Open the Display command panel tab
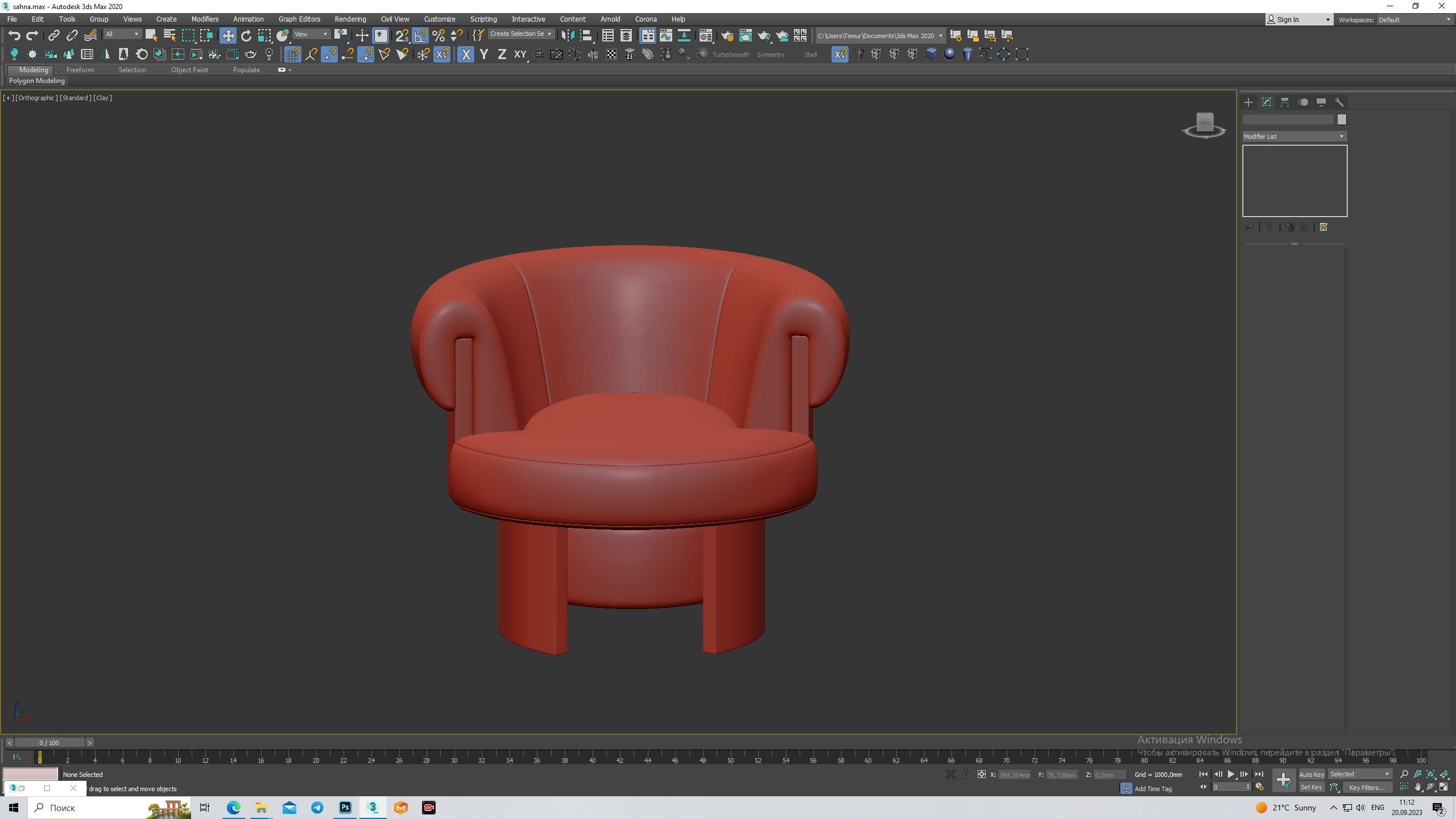1456x819 pixels. (1321, 102)
